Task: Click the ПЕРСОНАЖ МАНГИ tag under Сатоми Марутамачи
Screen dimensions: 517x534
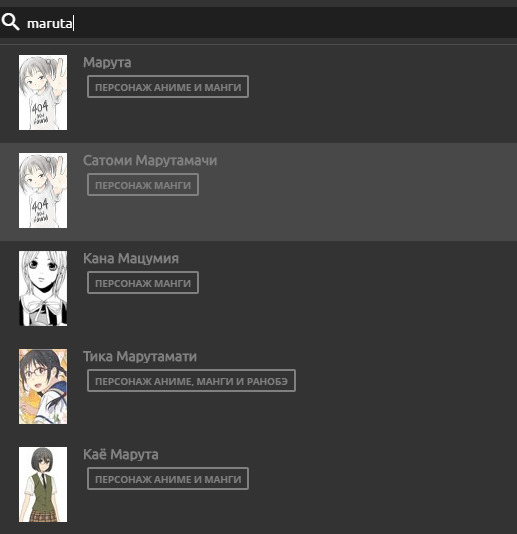Action: tap(143, 185)
